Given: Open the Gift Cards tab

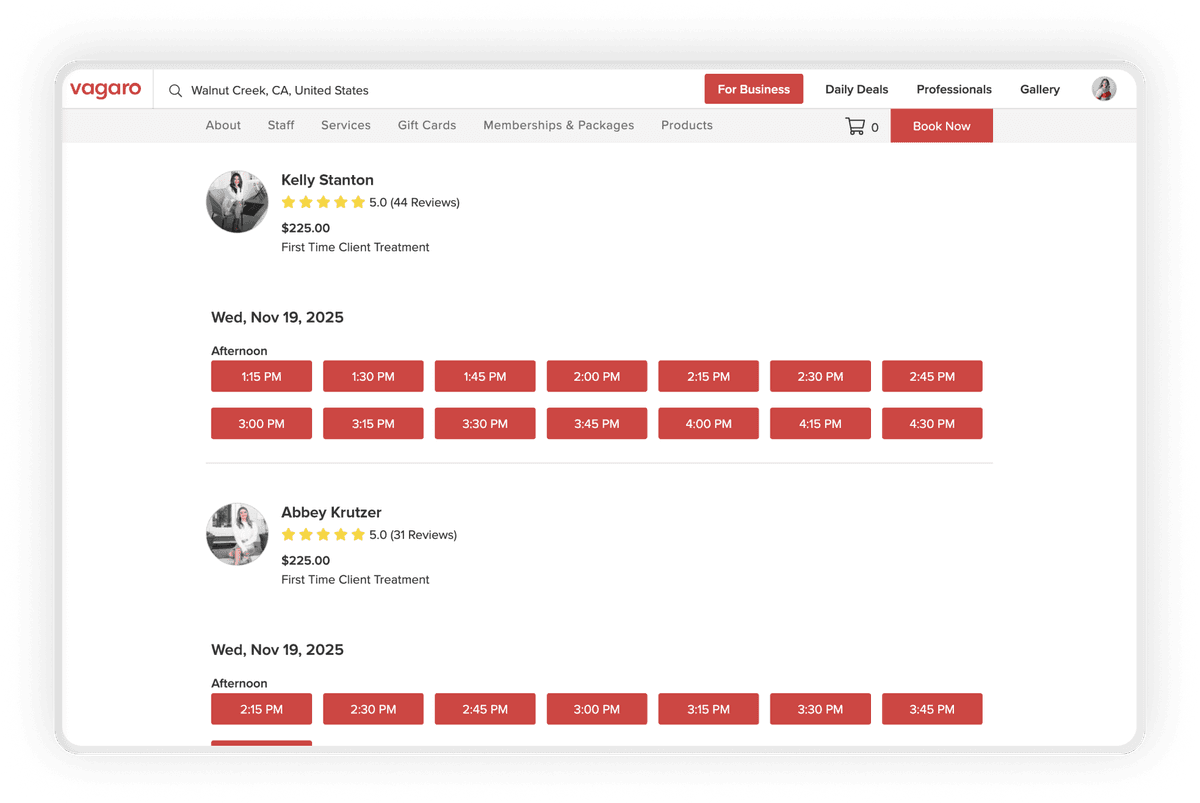Looking at the screenshot, I should [427, 125].
